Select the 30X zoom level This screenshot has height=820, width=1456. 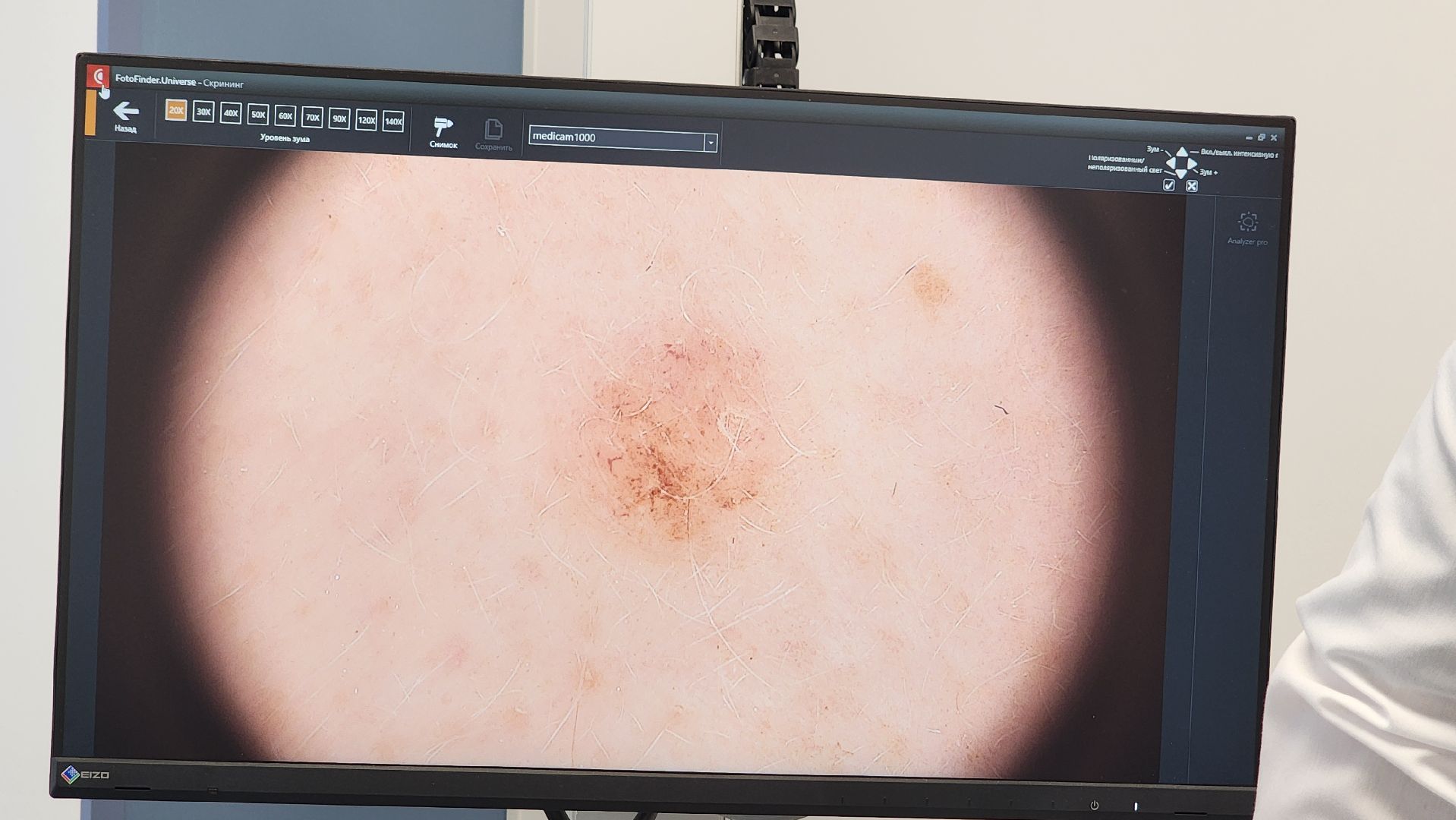point(203,112)
